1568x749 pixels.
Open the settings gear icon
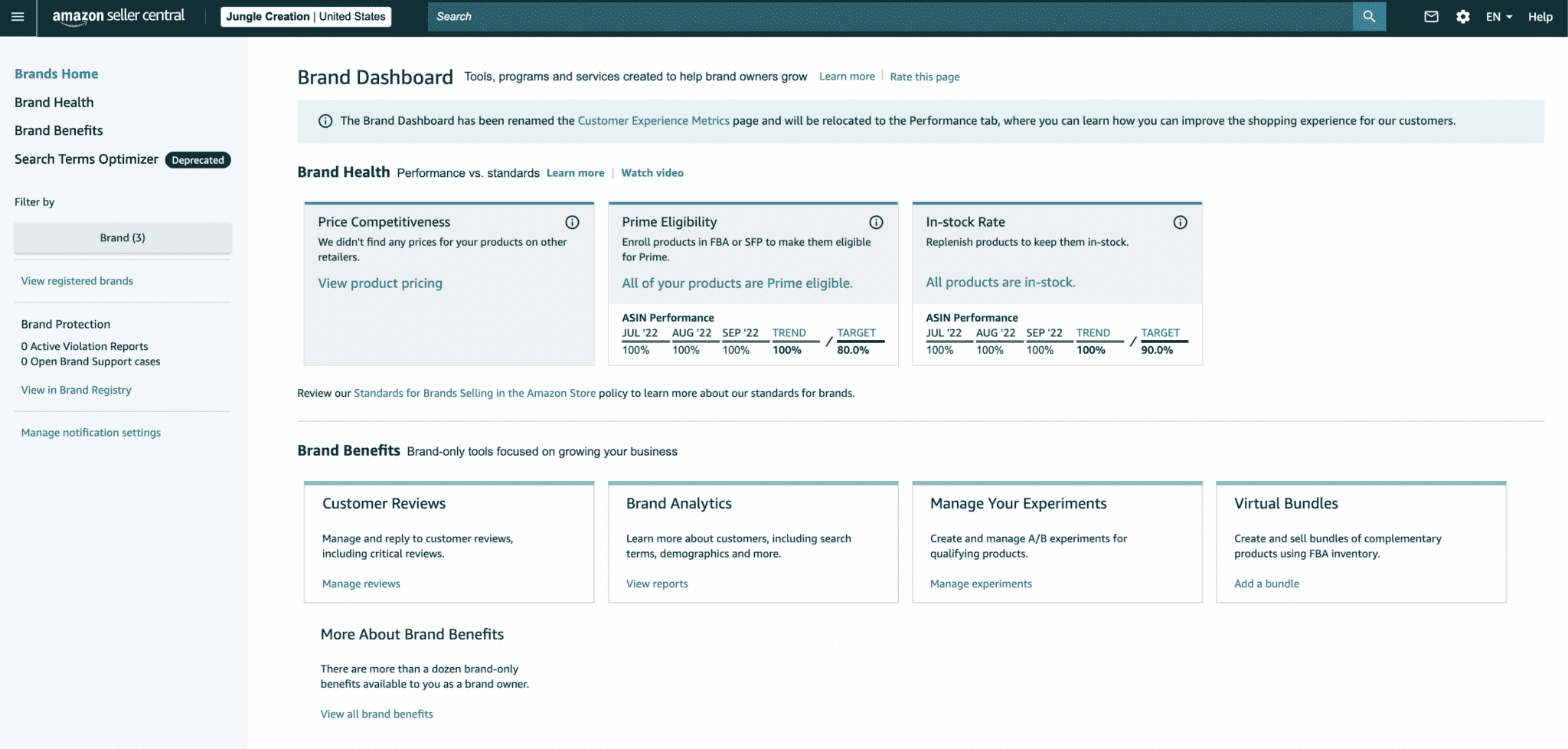1463,16
